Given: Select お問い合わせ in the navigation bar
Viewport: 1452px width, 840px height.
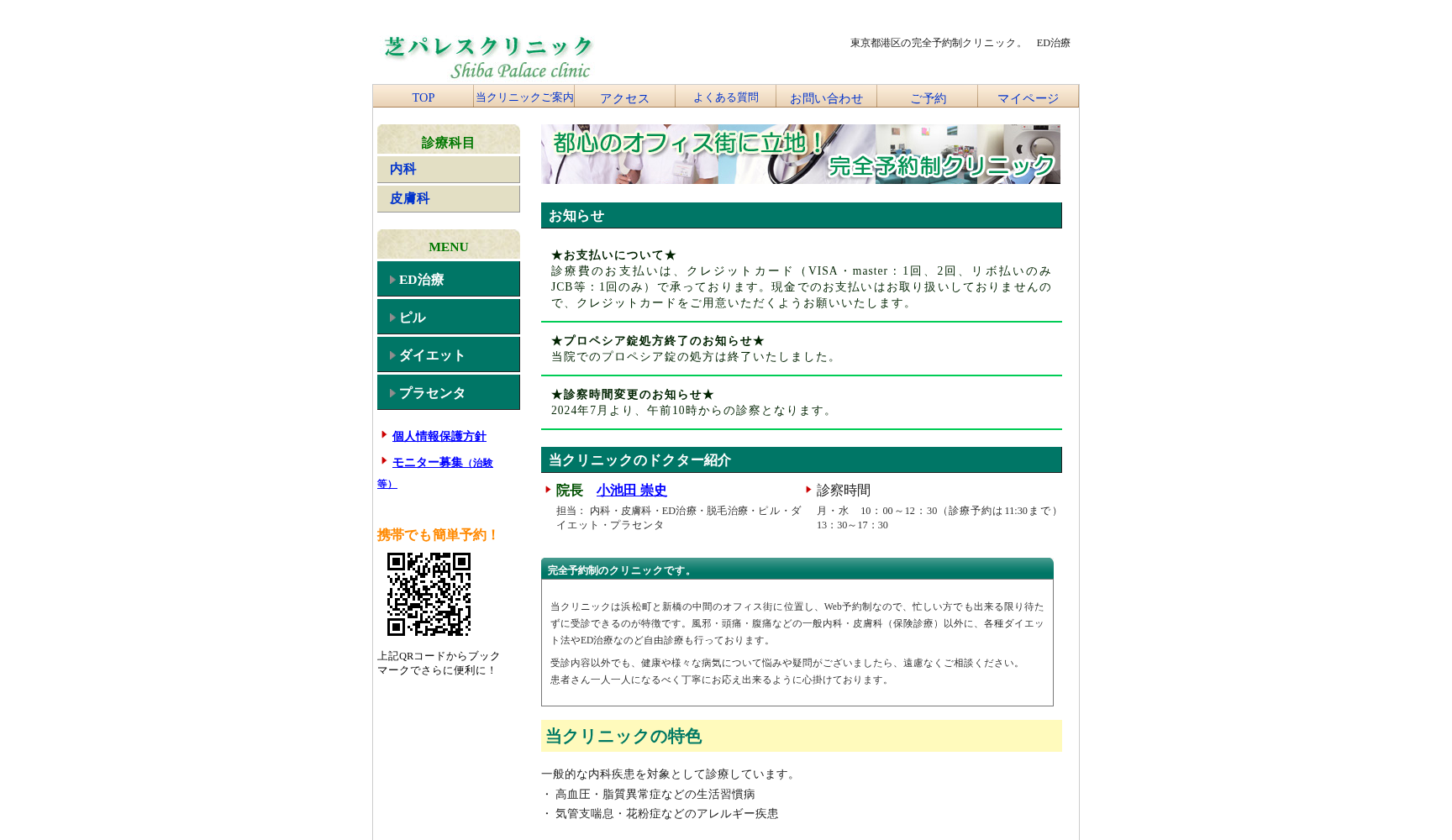Looking at the screenshot, I should [x=826, y=98].
